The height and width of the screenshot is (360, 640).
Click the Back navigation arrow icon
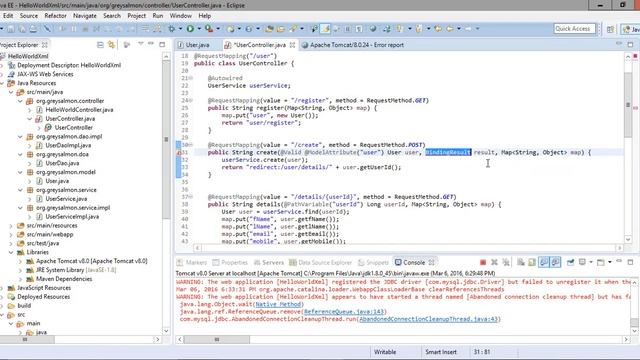pyautogui.click(x=450, y=29)
